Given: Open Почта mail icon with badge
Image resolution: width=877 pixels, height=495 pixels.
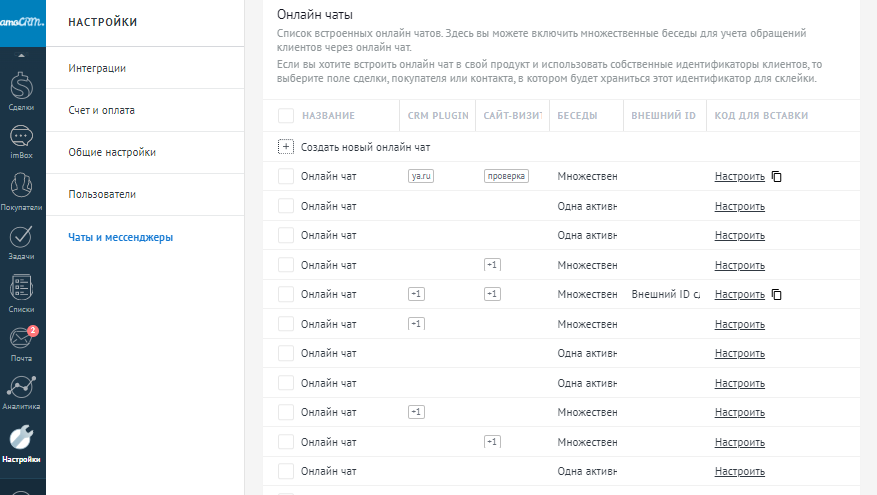Looking at the screenshot, I should [20, 340].
